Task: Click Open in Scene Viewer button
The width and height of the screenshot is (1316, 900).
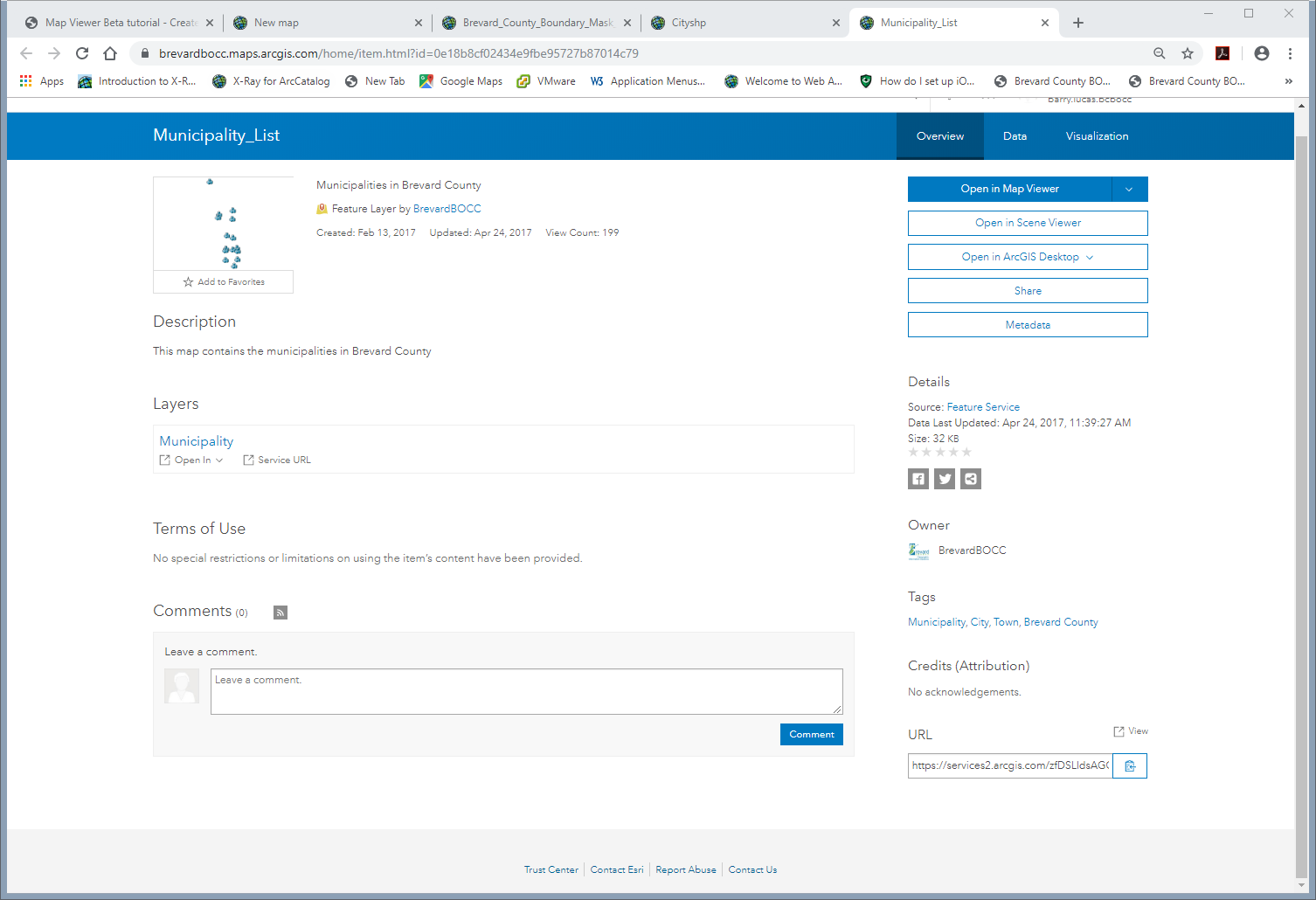Action: click(x=1028, y=223)
